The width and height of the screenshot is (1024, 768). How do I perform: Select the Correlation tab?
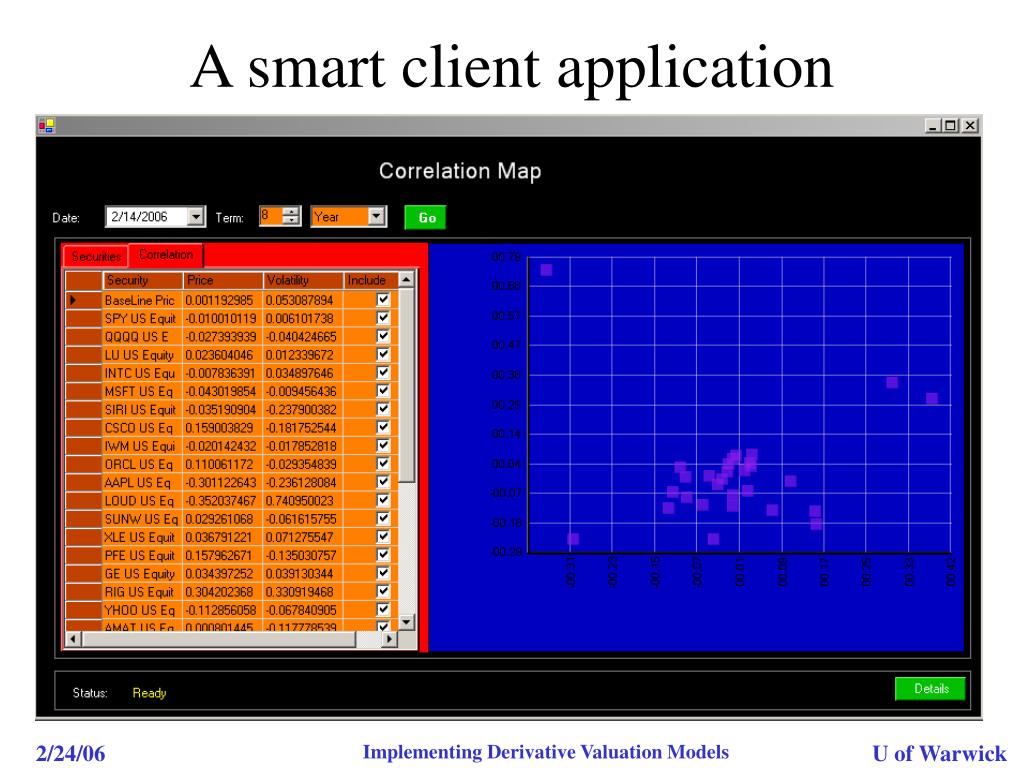[166, 255]
